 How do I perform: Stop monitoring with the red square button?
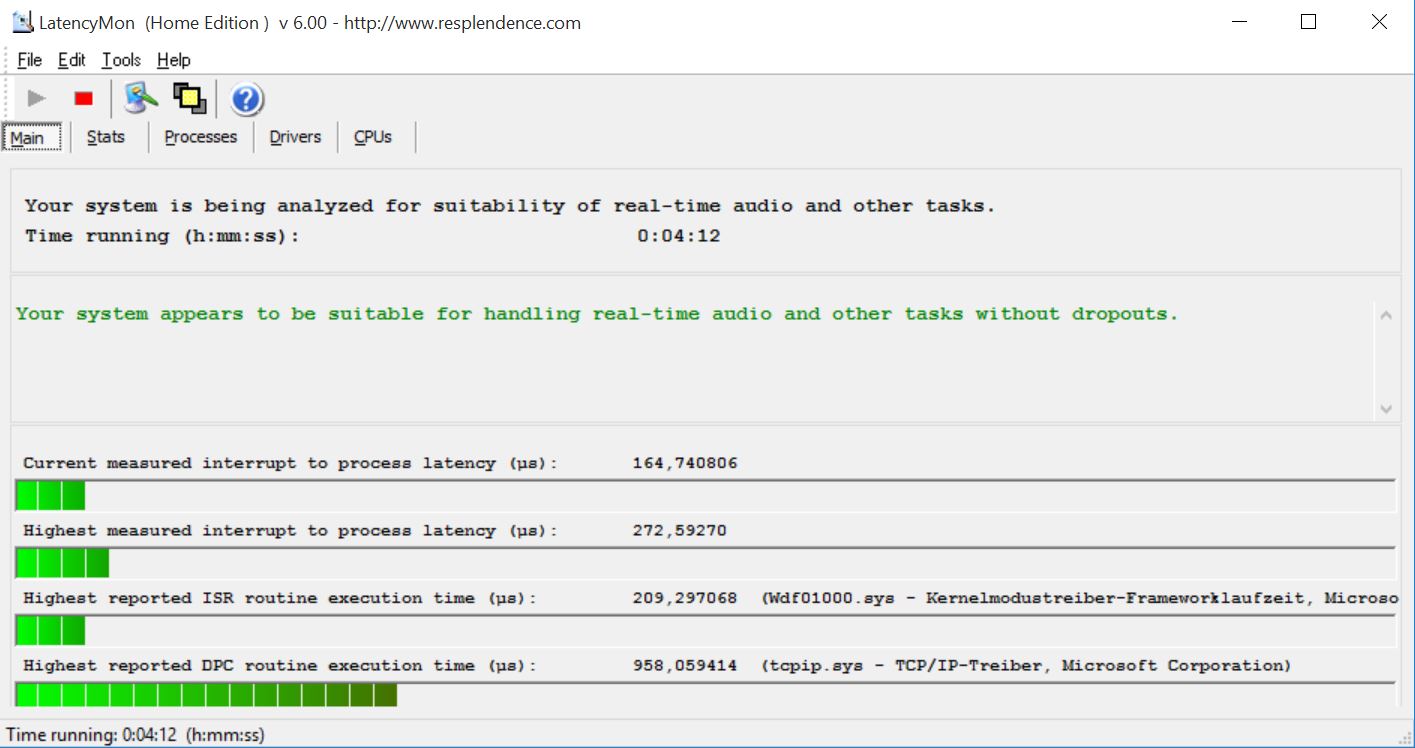84,98
